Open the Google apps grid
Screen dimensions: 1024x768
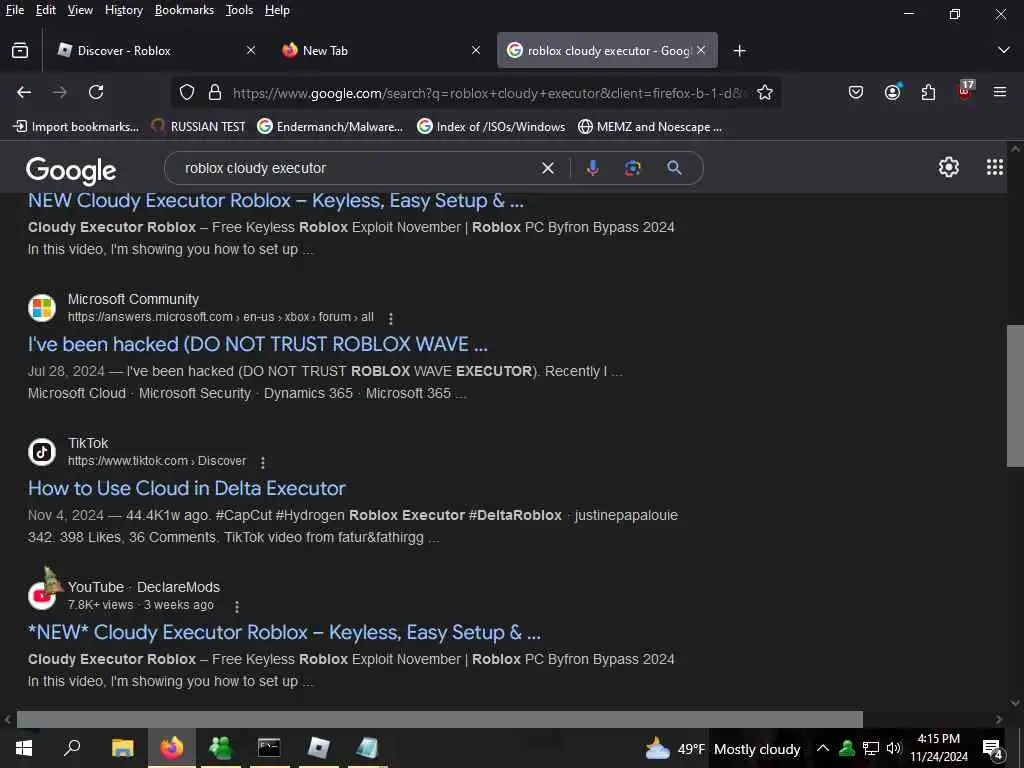[995, 168]
